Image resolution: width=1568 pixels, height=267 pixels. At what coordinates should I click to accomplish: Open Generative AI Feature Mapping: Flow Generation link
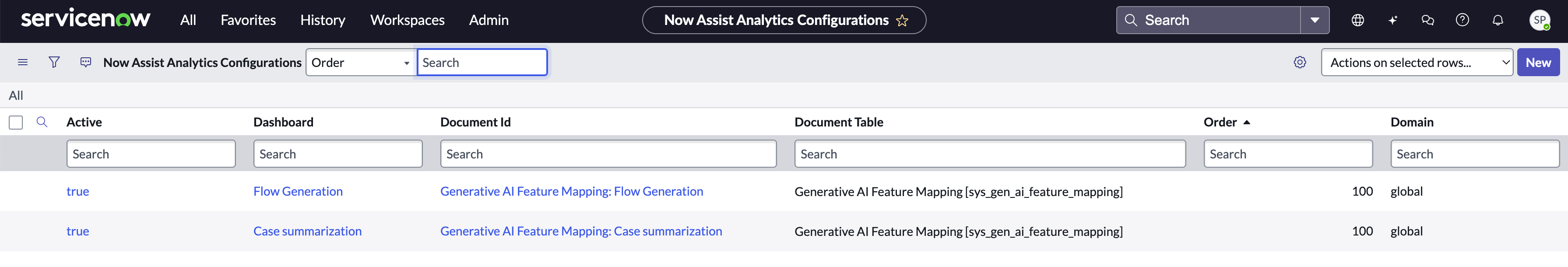[572, 191]
